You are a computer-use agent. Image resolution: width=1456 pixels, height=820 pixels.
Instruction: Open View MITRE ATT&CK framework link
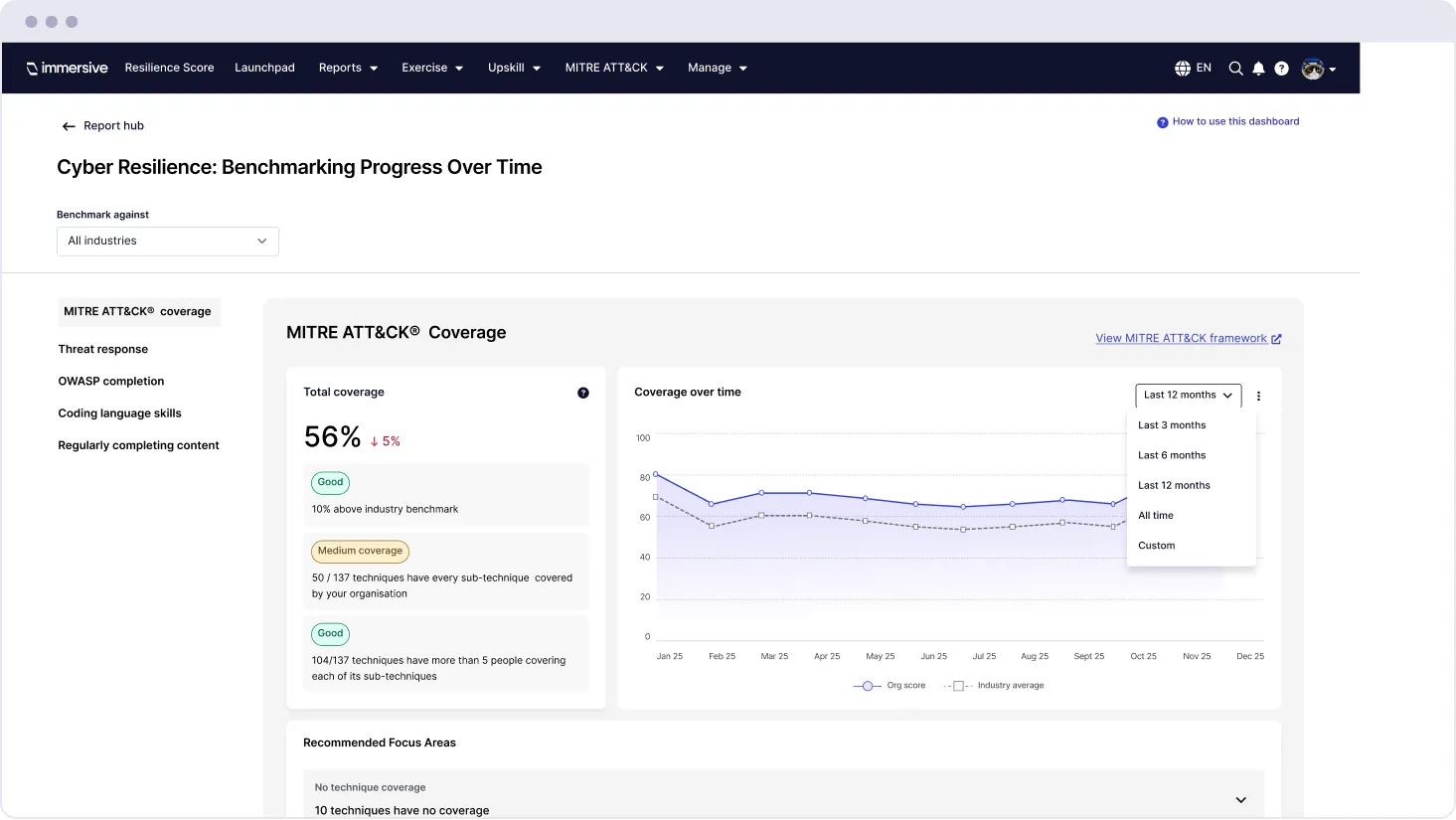1181,339
